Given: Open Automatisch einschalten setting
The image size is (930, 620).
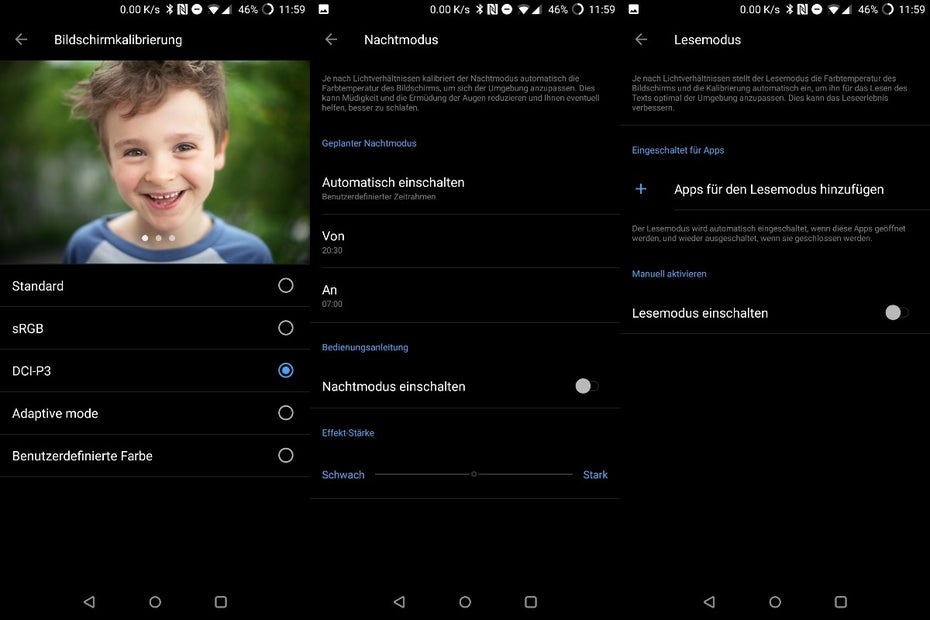Looking at the screenshot, I should pos(465,188).
